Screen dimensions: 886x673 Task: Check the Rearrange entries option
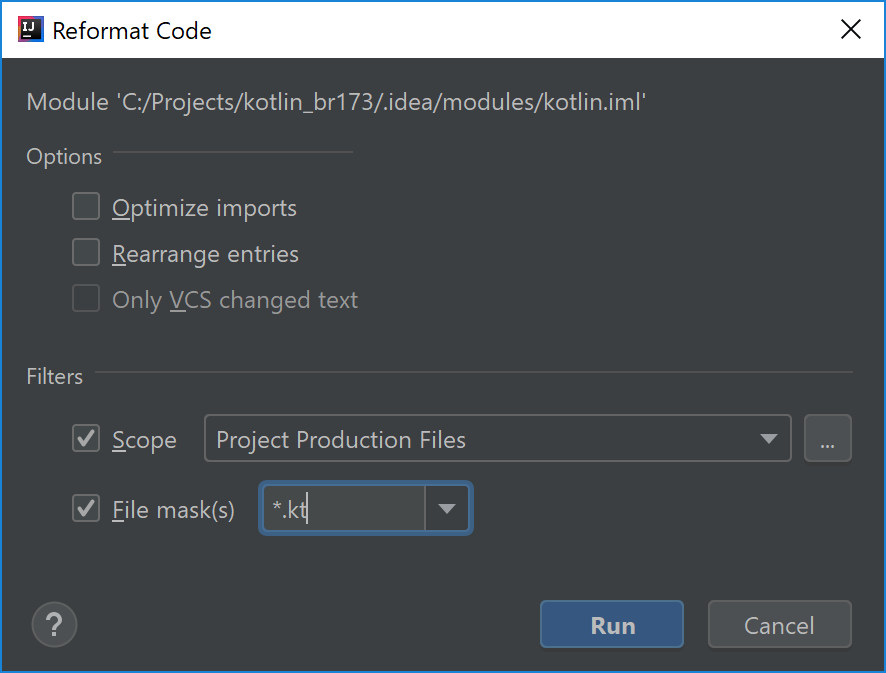85,253
